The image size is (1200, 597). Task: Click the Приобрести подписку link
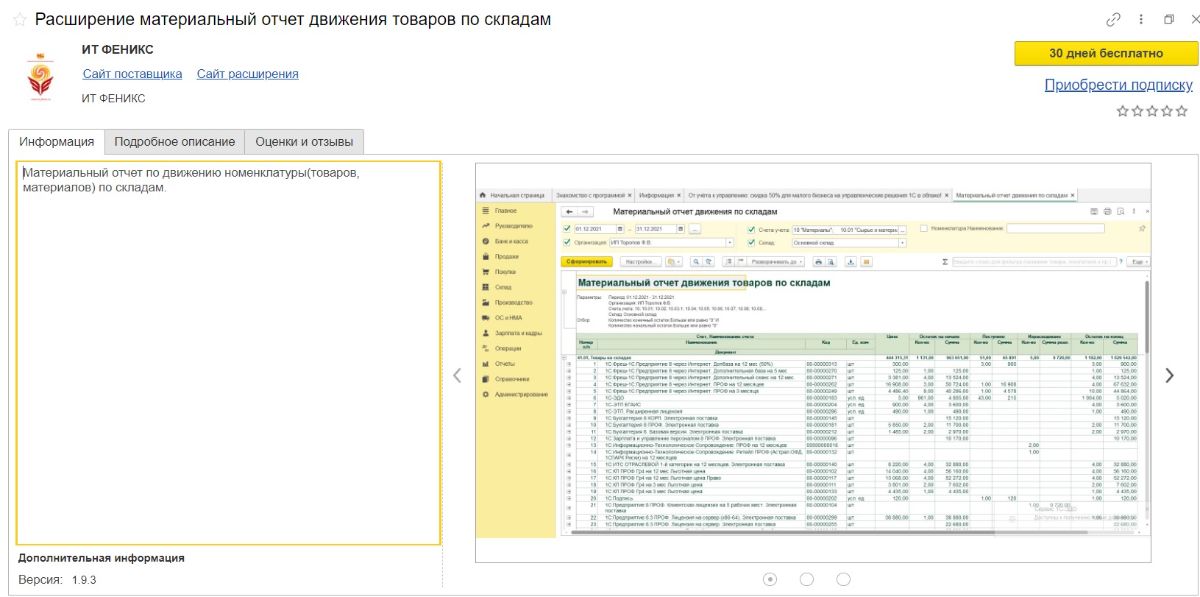tap(1118, 85)
